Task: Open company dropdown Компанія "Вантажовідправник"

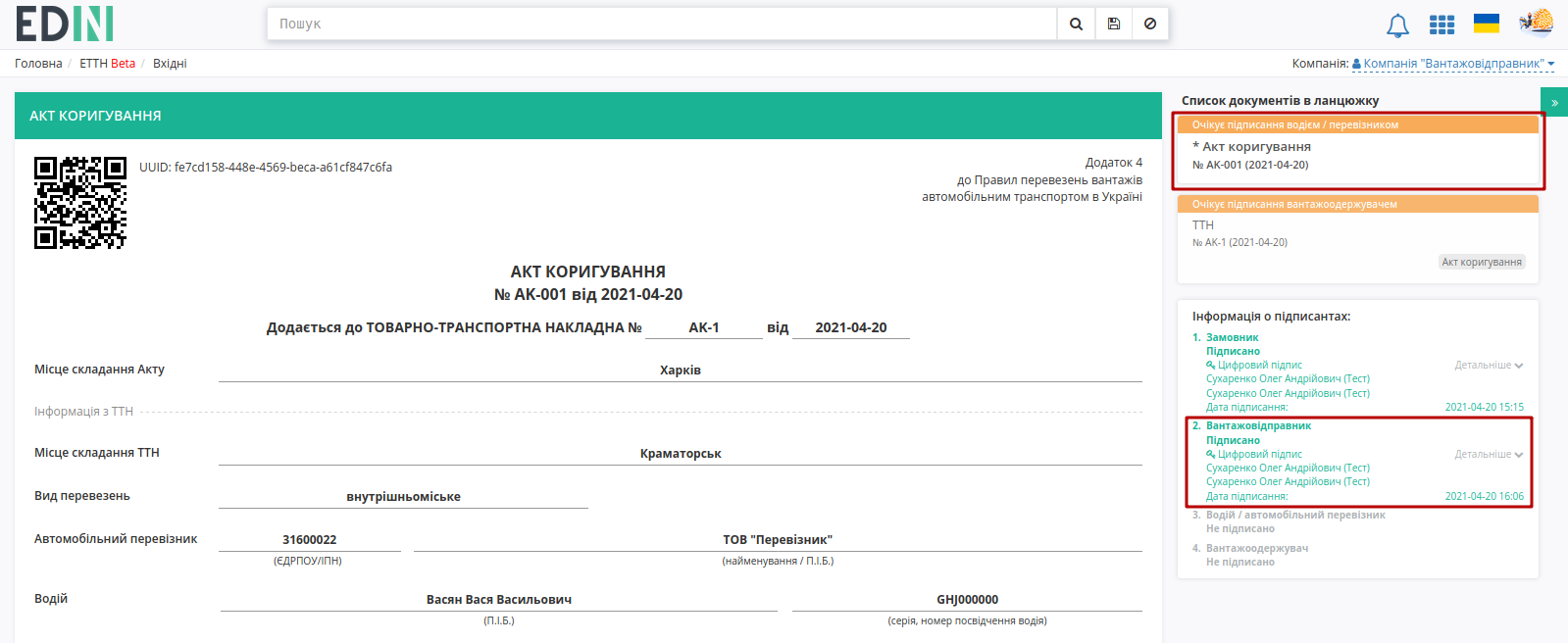Action: (1453, 64)
